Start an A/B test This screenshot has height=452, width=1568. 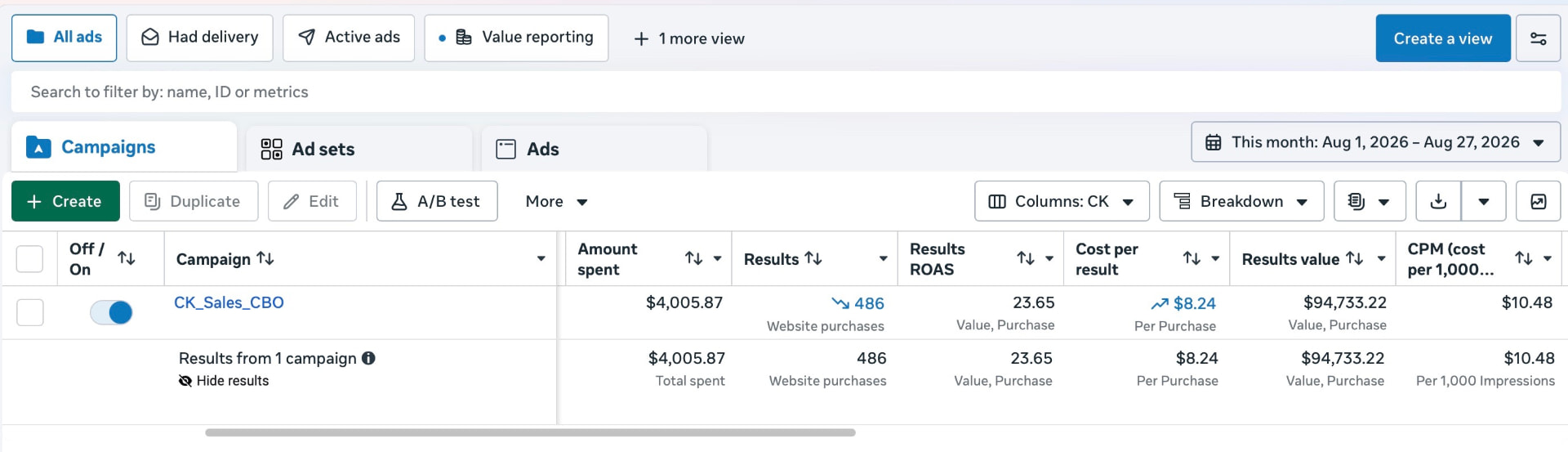coord(437,201)
